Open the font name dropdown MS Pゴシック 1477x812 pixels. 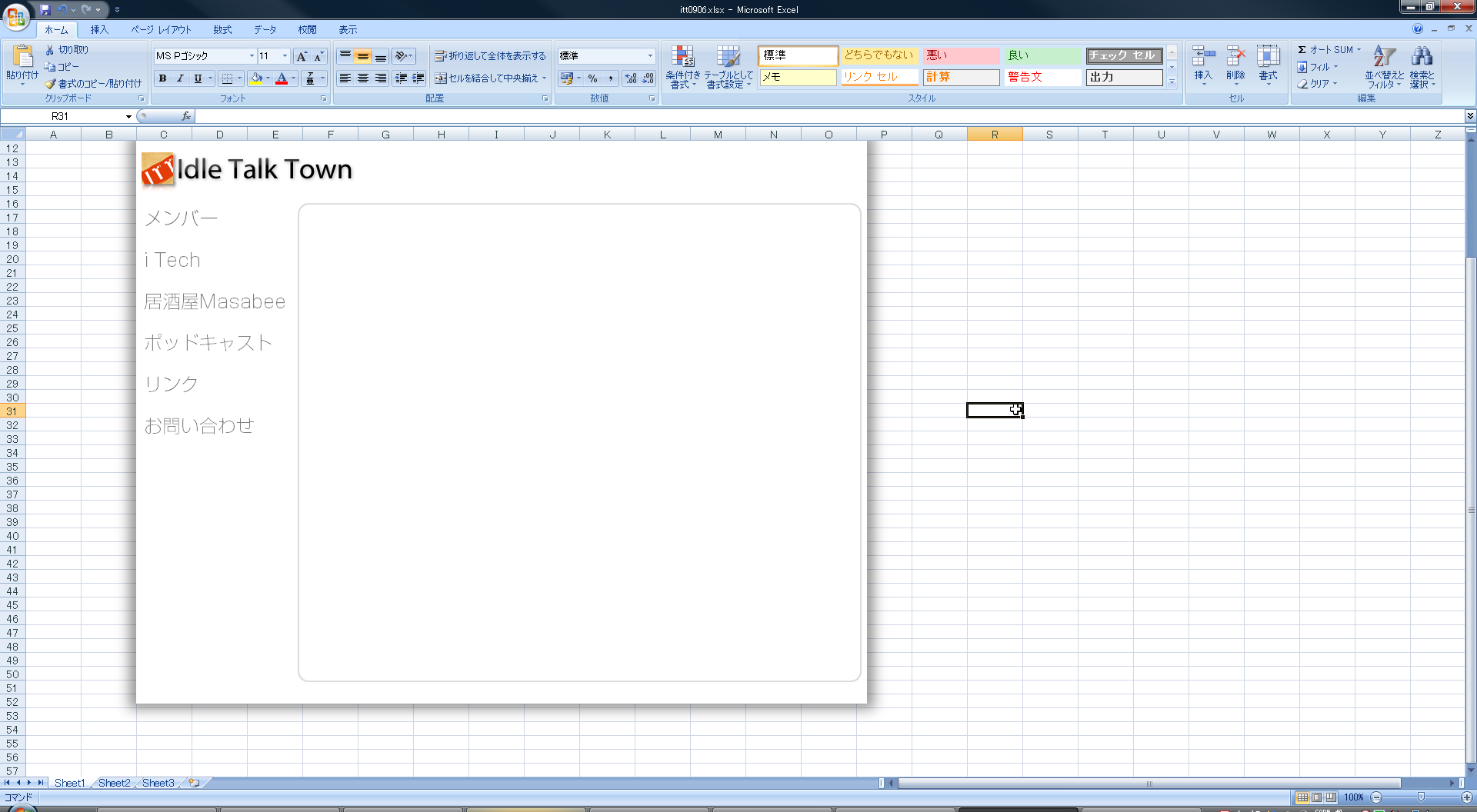(x=252, y=56)
